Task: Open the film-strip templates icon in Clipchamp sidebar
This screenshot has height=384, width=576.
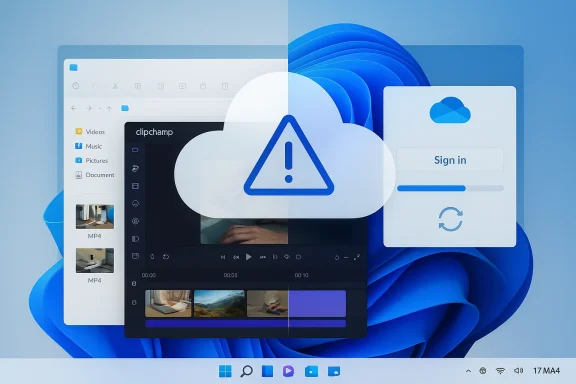Action: [x=135, y=186]
